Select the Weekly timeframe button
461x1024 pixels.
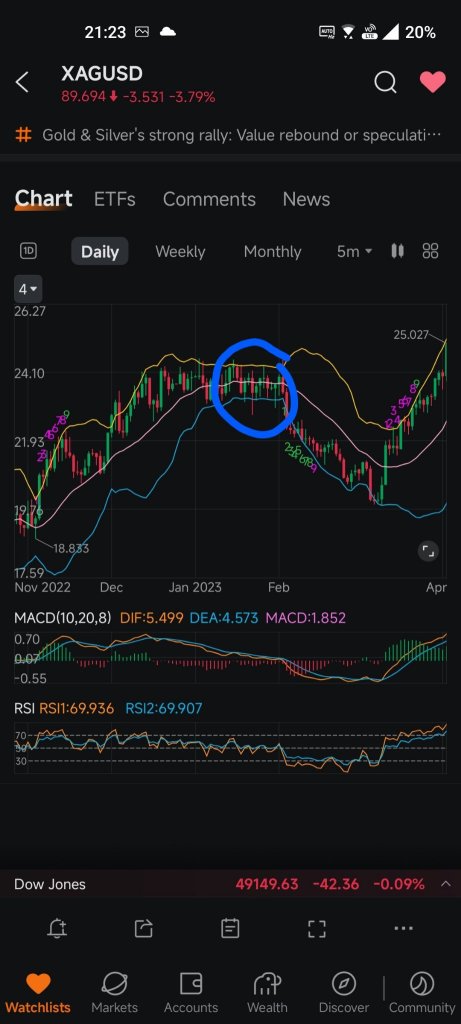tap(180, 251)
